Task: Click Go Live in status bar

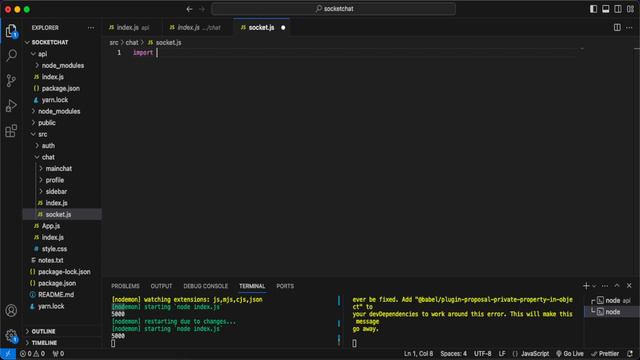Action: [570, 354]
